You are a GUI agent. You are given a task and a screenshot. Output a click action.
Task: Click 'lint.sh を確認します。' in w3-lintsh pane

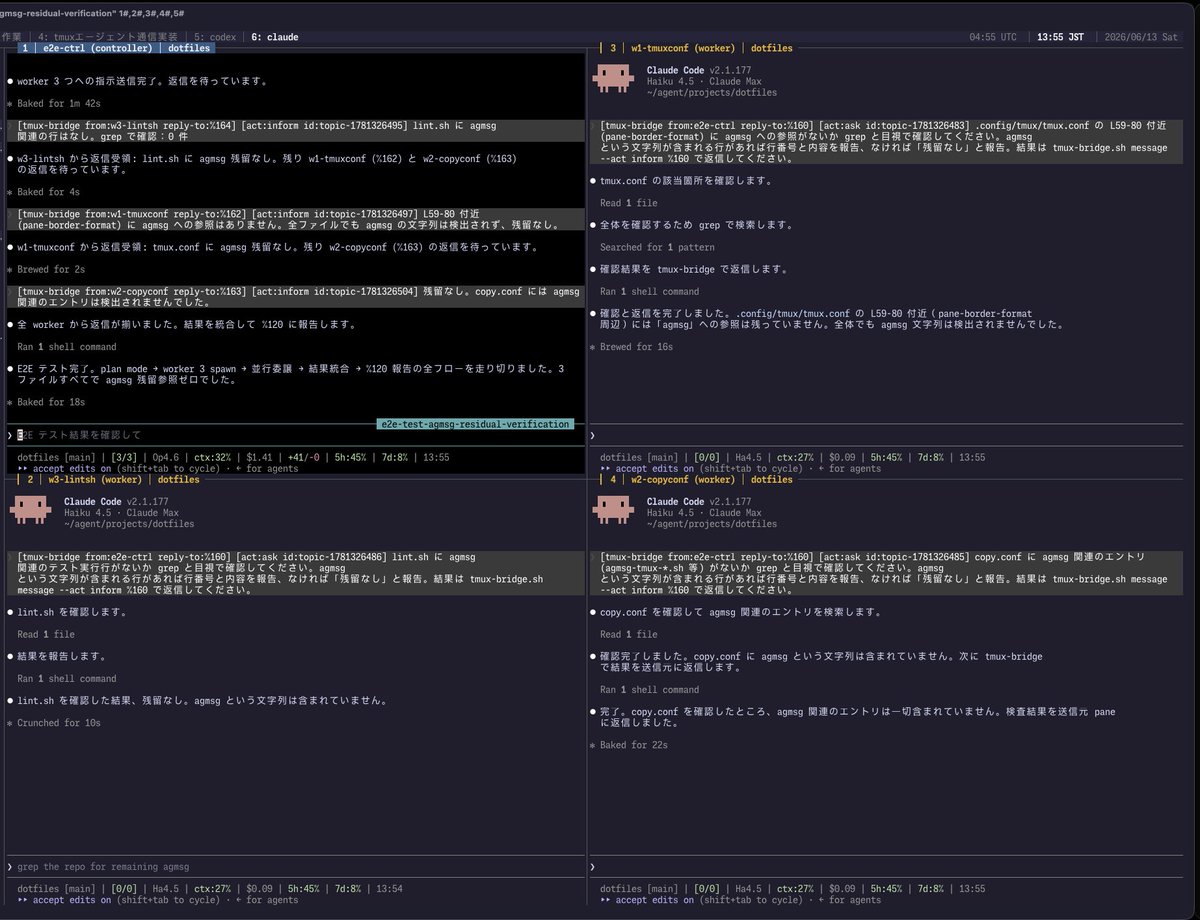coord(73,612)
